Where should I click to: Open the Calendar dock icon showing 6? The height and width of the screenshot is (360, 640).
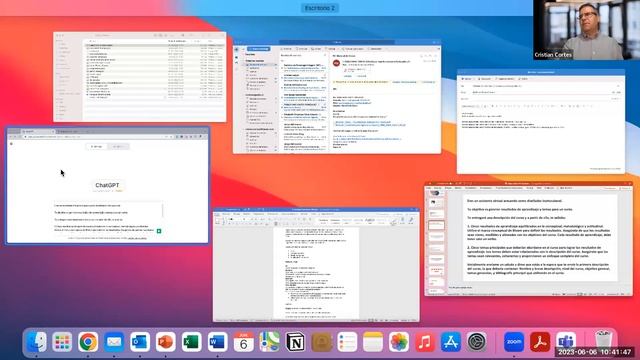point(243,342)
